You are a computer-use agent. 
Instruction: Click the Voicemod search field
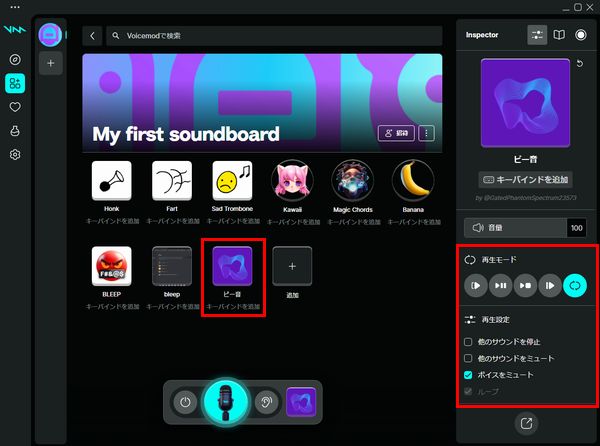coord(274,36)
